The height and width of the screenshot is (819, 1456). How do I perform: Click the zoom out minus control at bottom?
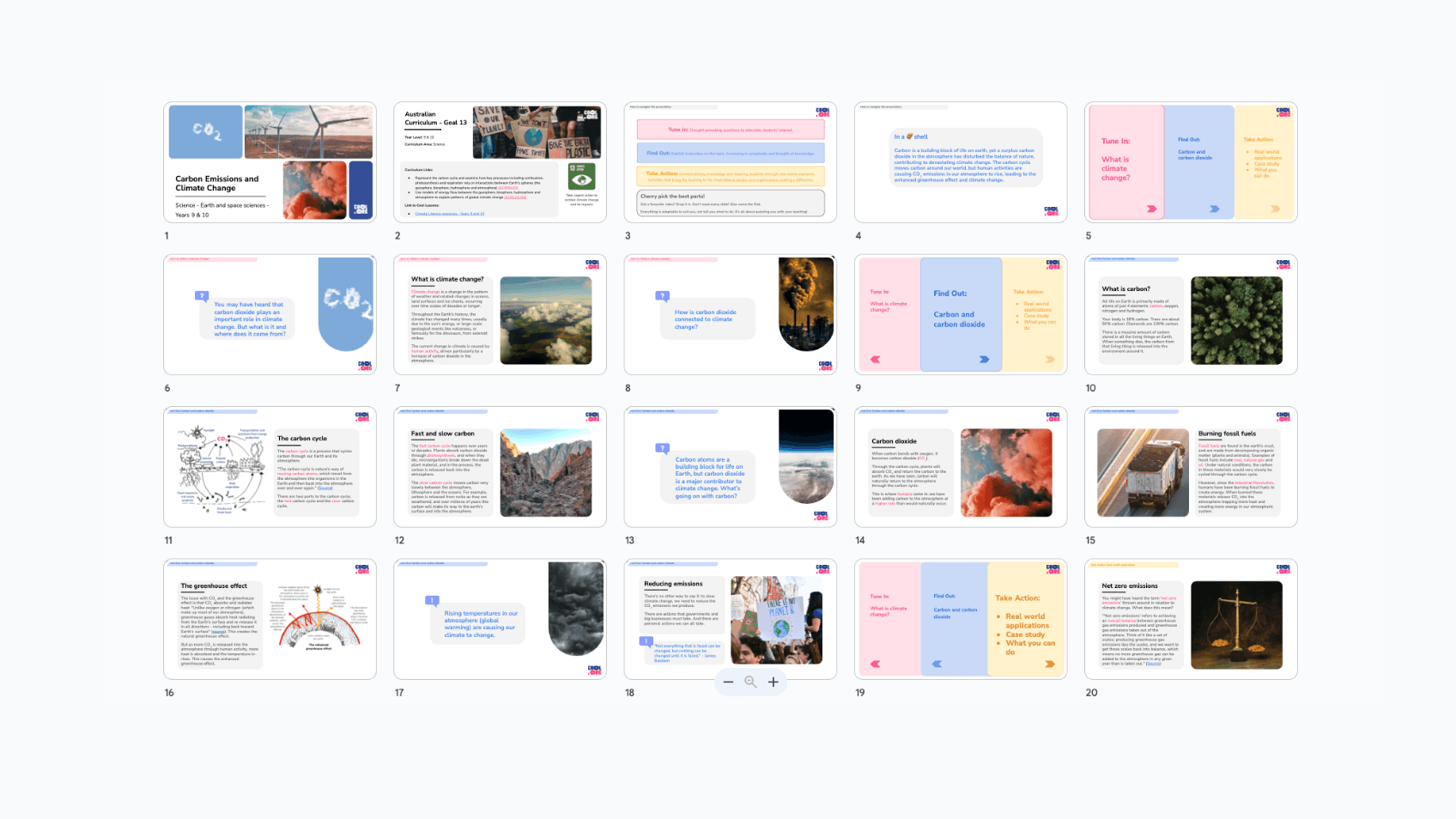[x=729, y=682]
